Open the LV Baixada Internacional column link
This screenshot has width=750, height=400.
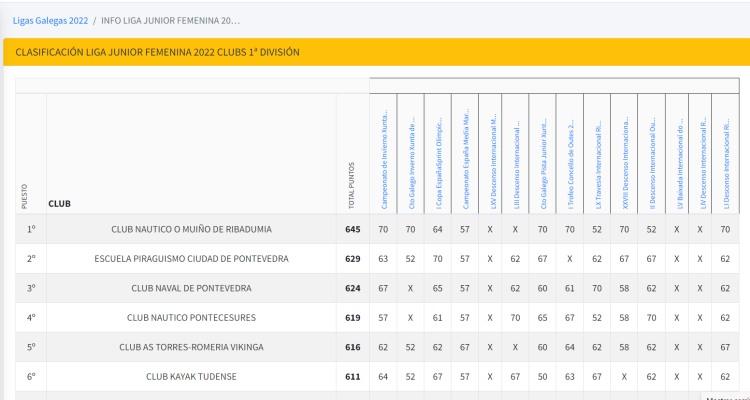pos(680,161)
